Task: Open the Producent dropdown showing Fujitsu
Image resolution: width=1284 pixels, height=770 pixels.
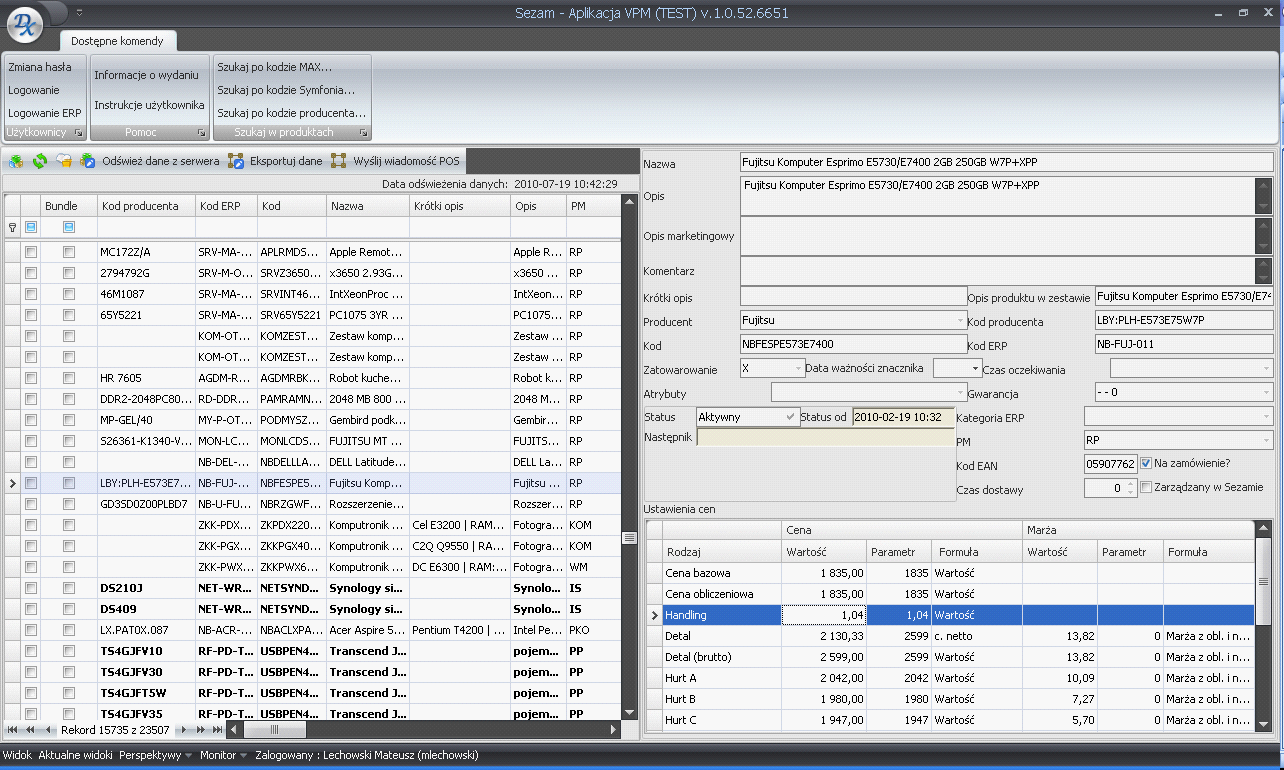Action: tap(961, 321)
